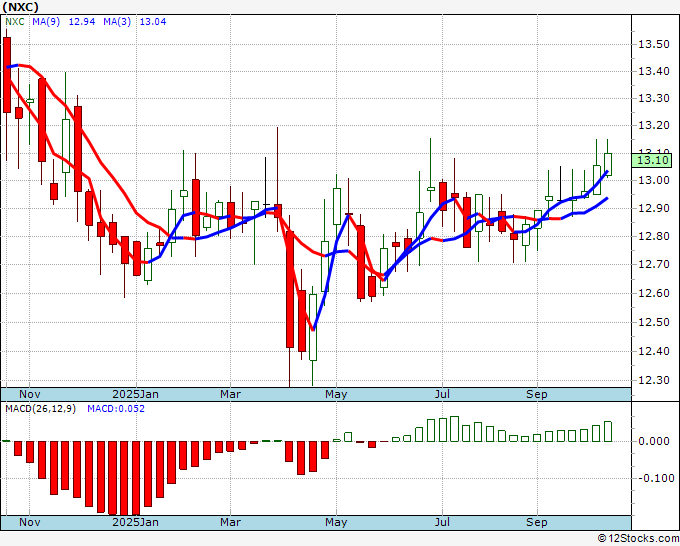The width and height of the screenshot is (680, 546).
Task: Click the 0.000 MACD axis label
Action: tap(652, 441)
